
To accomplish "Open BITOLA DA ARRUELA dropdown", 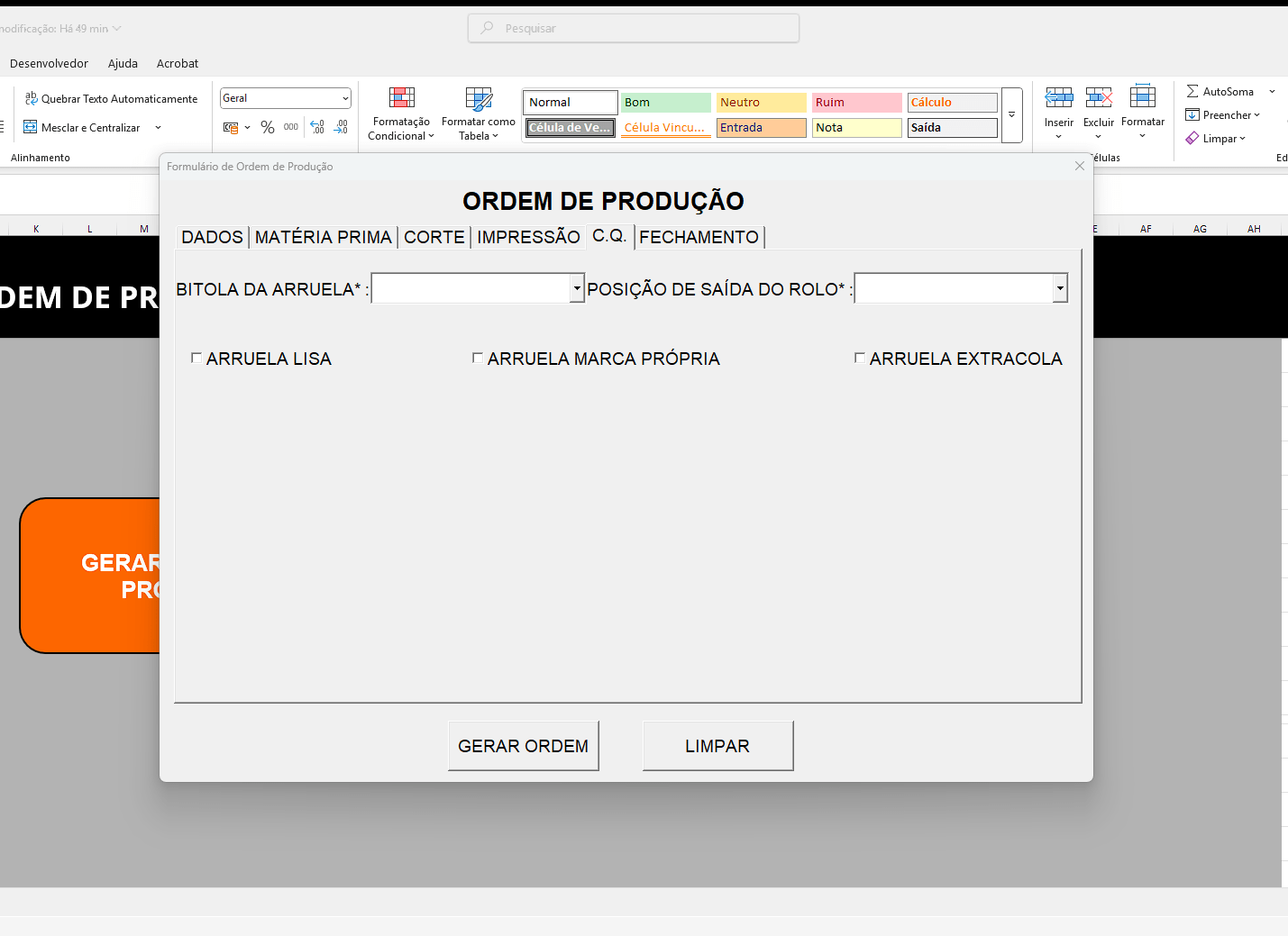I will [577, 288].
